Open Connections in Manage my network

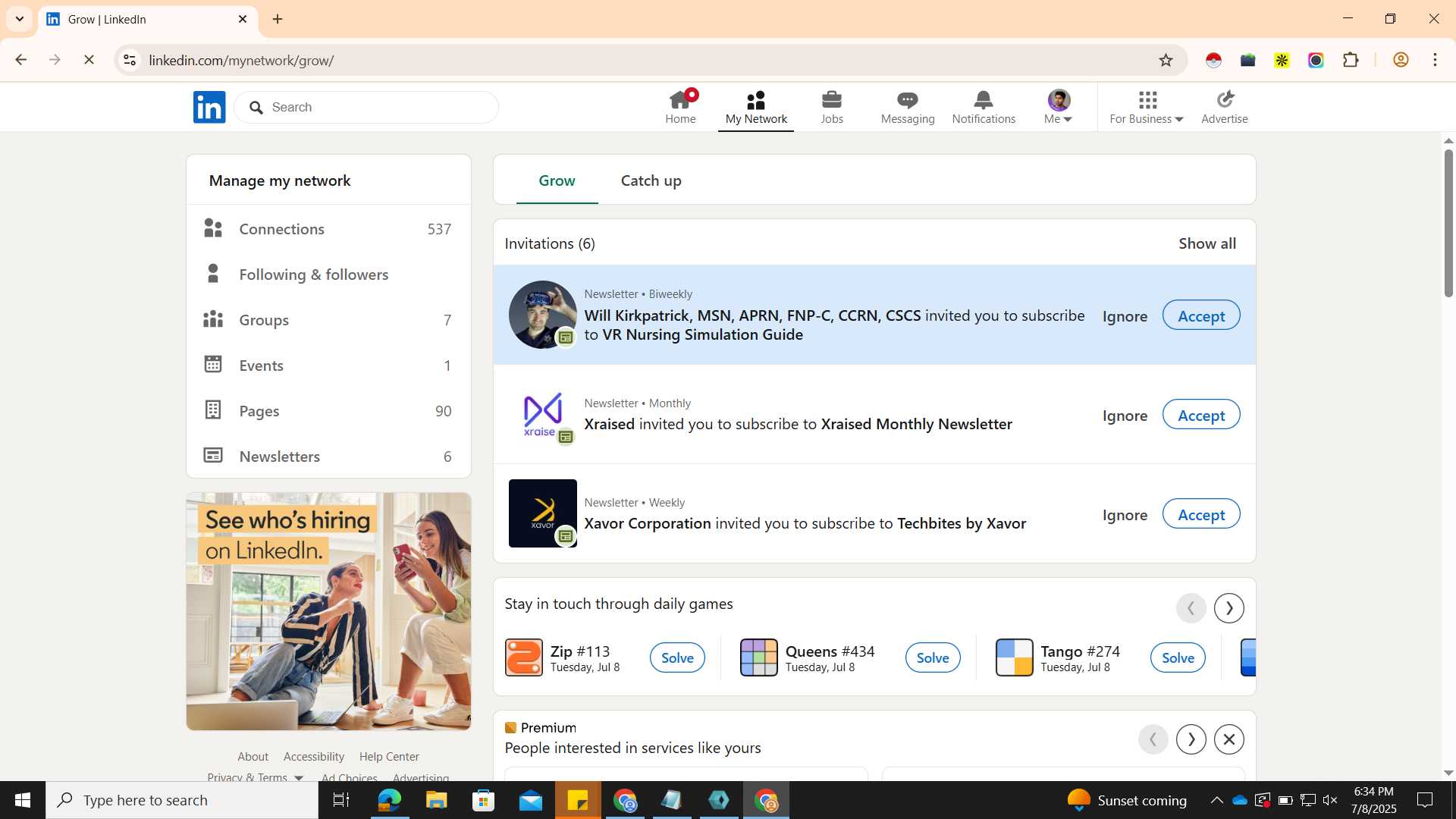click(x=328, y=229)
